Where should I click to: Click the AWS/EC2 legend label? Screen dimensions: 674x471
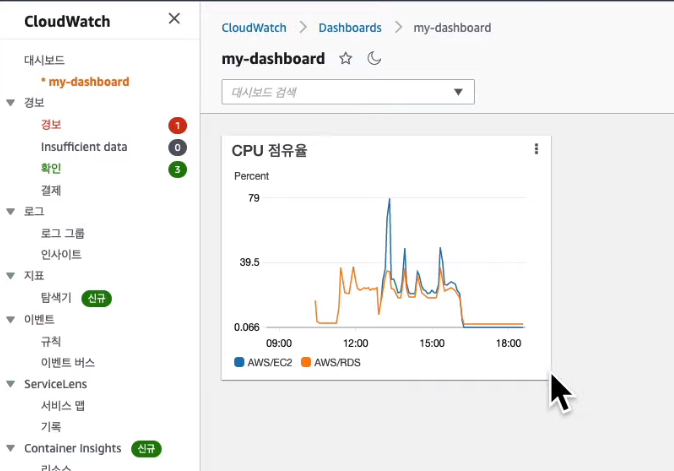coord(270,362)
